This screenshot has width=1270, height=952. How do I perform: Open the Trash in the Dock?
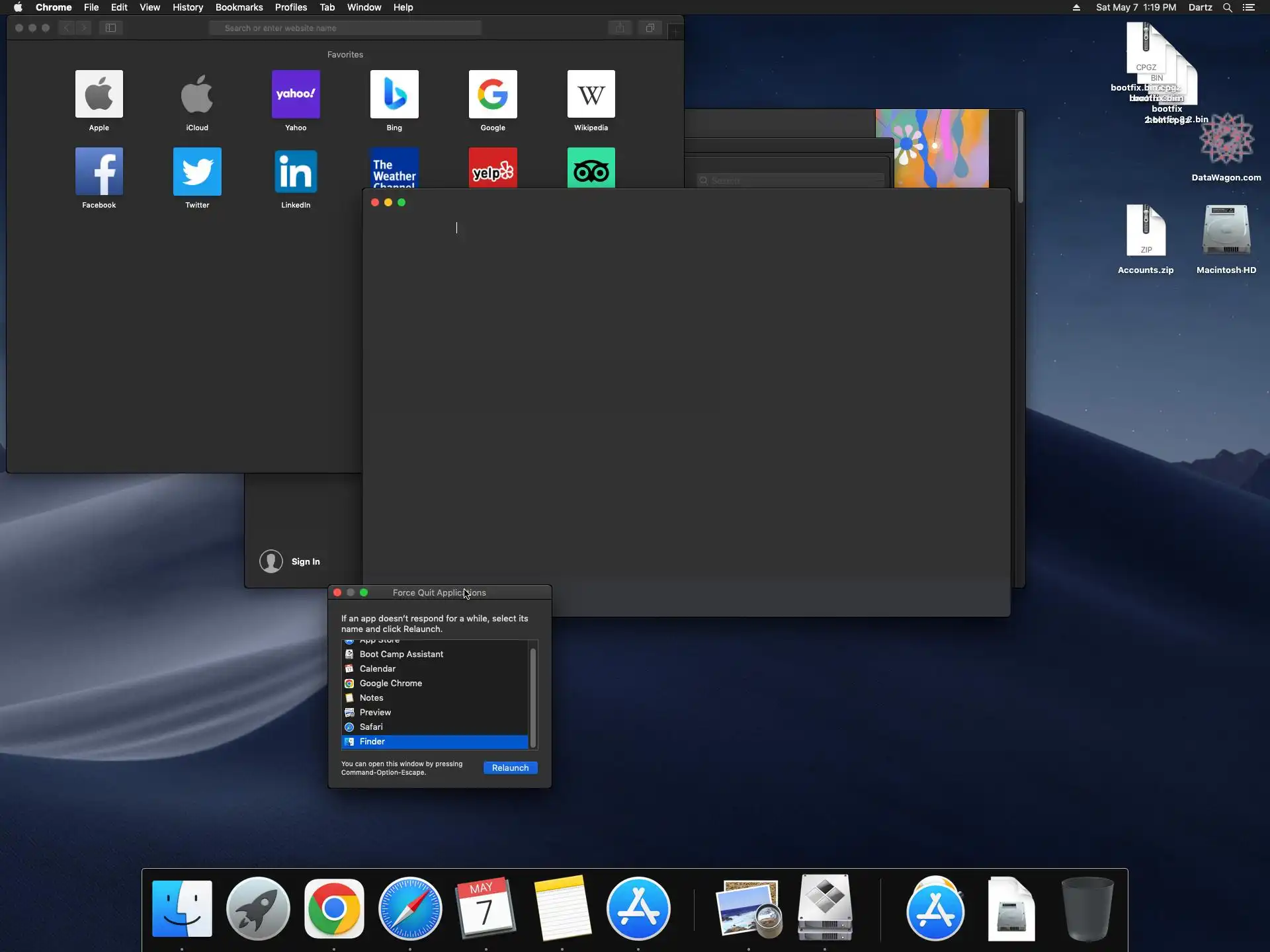coord(1087,908)
